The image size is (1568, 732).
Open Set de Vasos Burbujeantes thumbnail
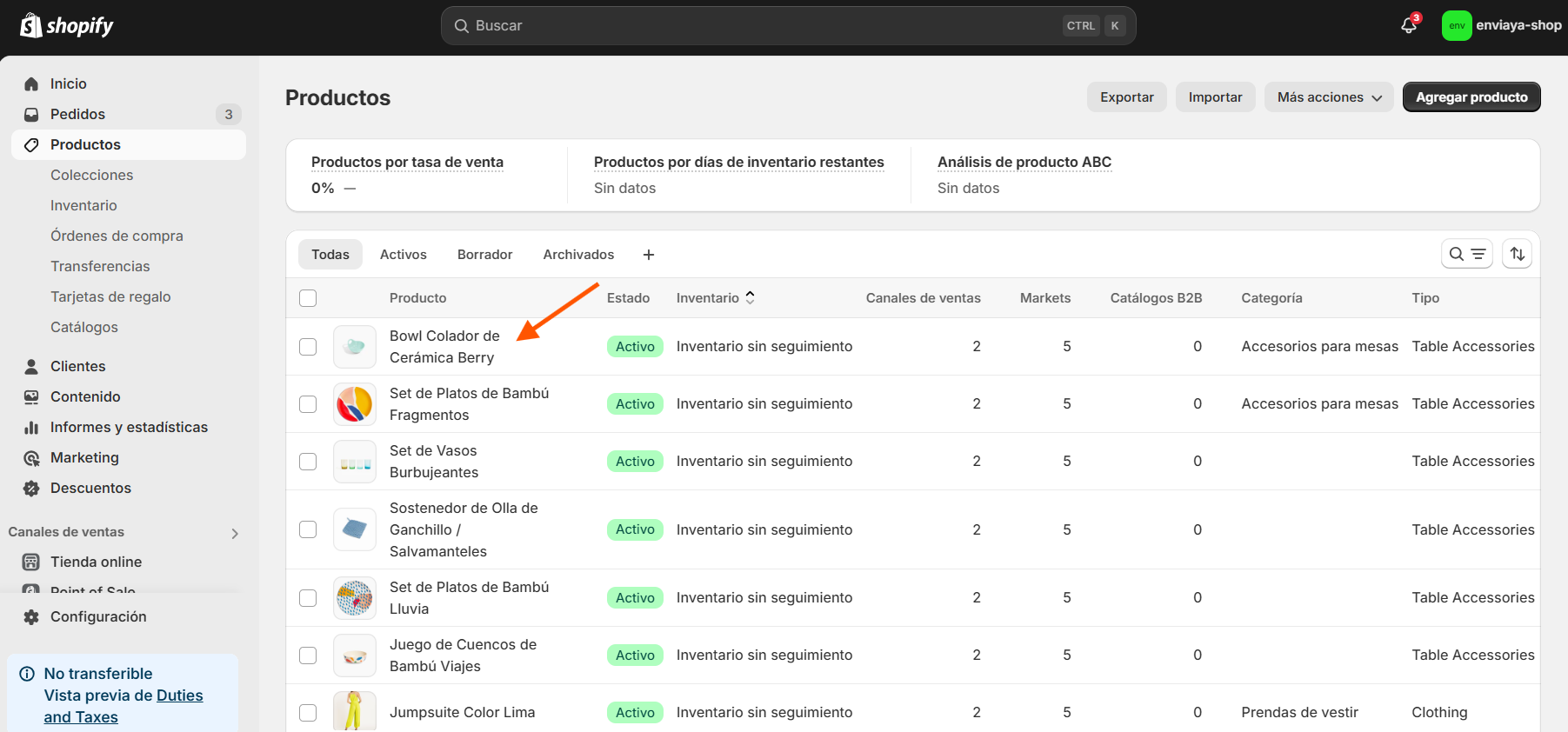[355, 462]
